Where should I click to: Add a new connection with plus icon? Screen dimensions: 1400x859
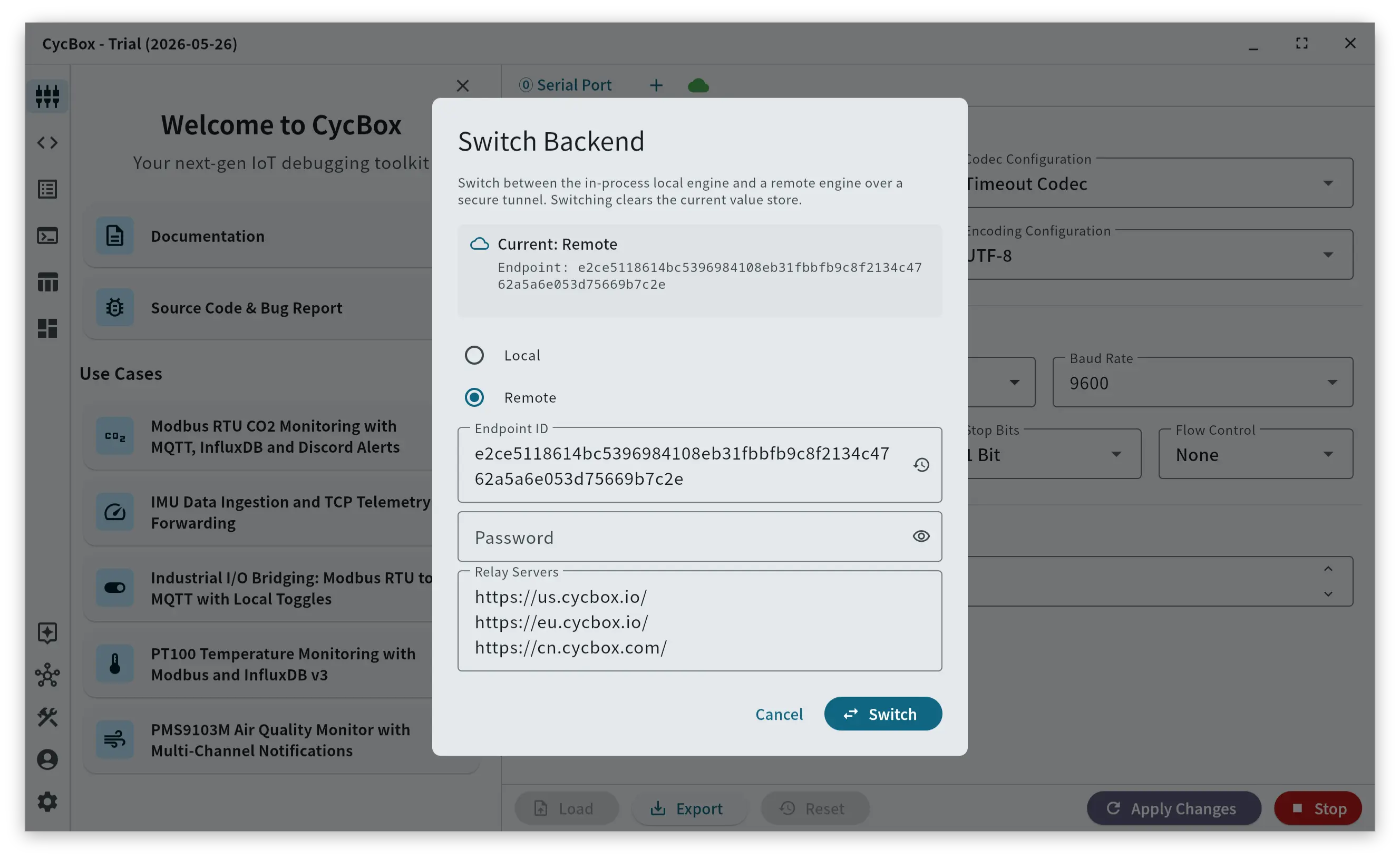click(x=656, y=86)
